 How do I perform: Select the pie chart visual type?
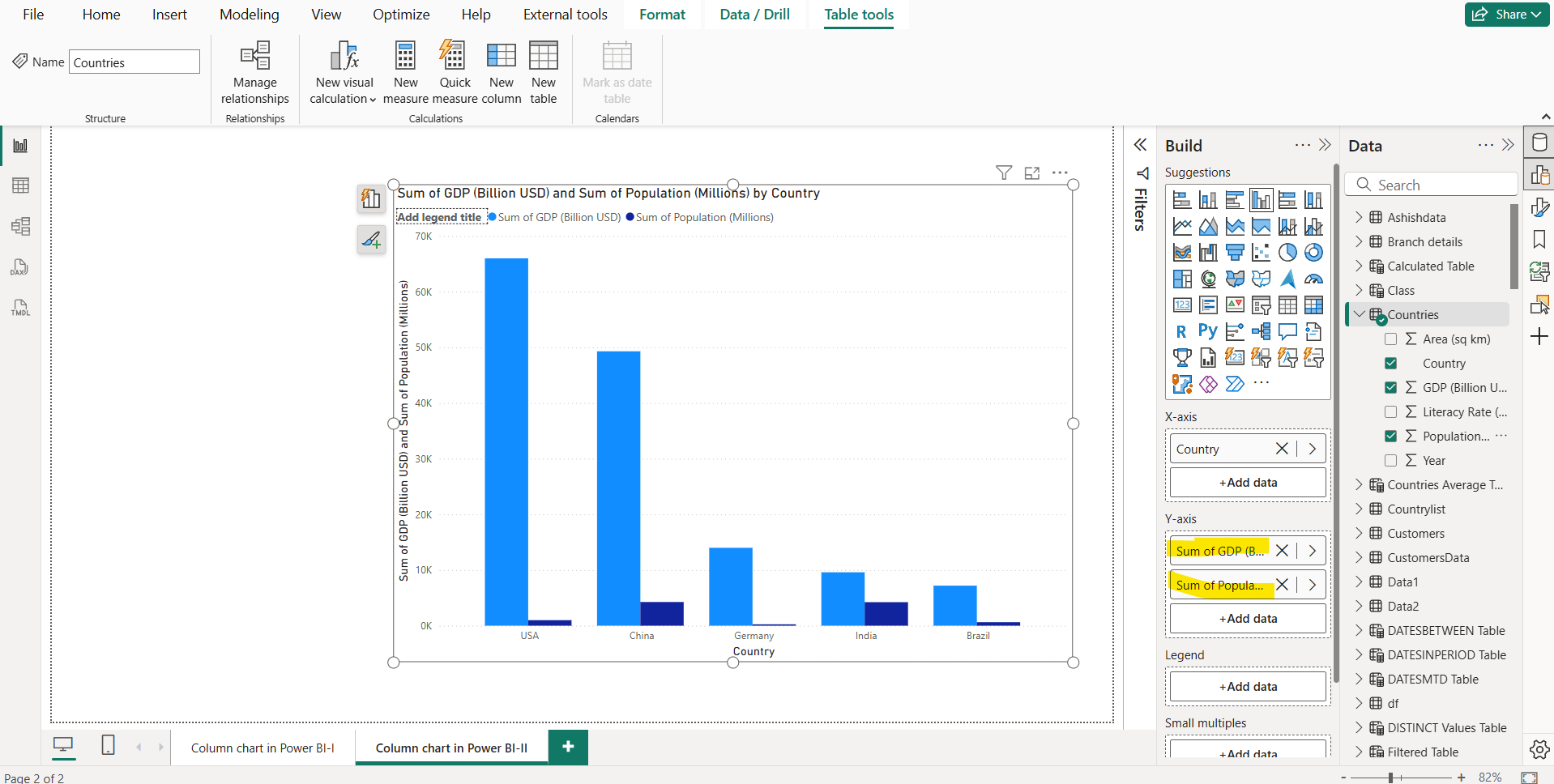coord(1288,252)
